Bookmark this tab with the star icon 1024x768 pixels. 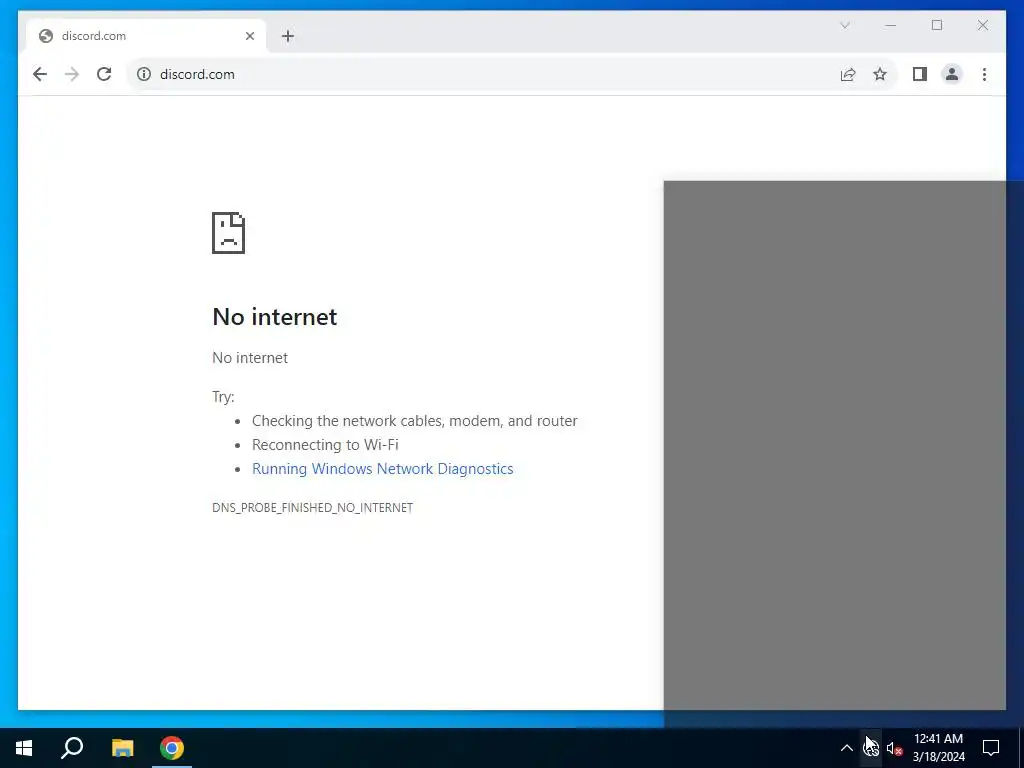[x=880, y=74]
